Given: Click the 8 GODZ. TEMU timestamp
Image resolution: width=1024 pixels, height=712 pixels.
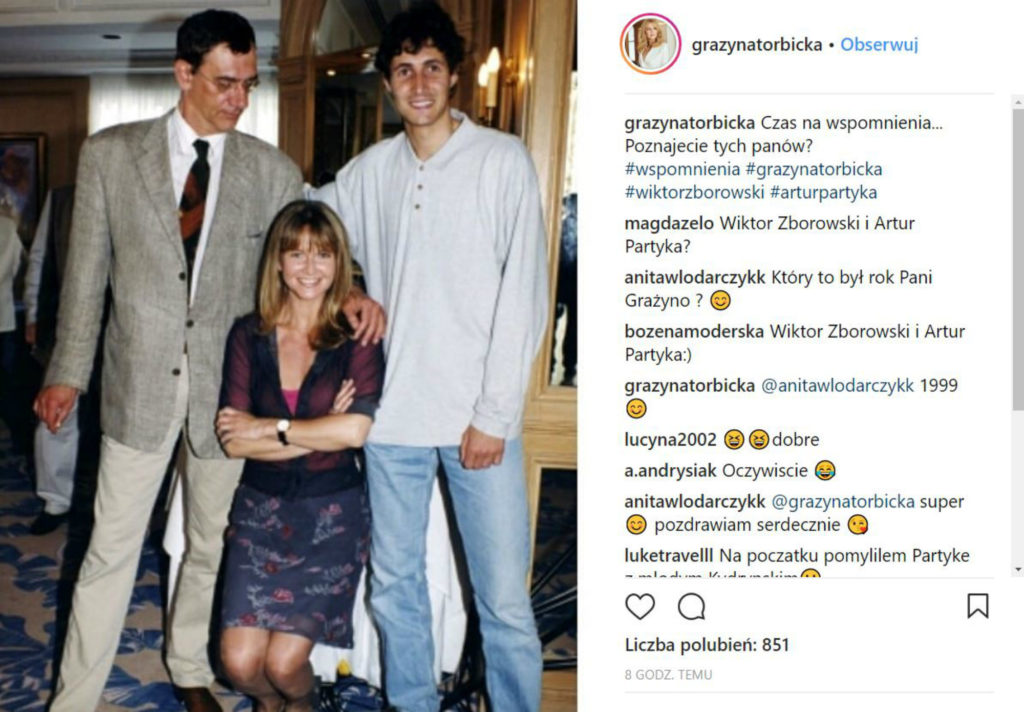Looking at the screenshot, I should point(668,675).
